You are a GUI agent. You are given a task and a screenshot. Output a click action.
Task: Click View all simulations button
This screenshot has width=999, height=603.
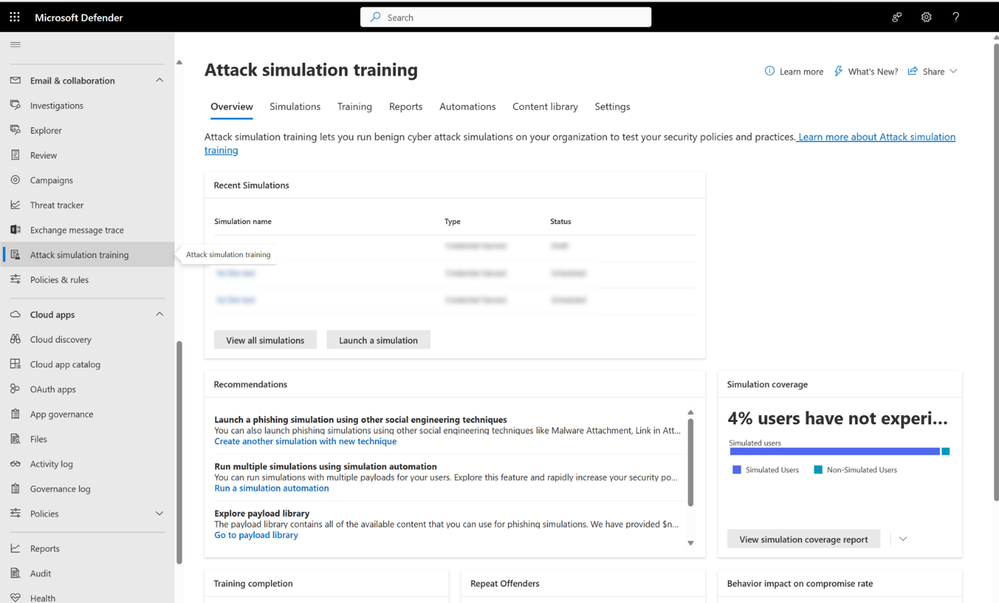coord(265,340)
